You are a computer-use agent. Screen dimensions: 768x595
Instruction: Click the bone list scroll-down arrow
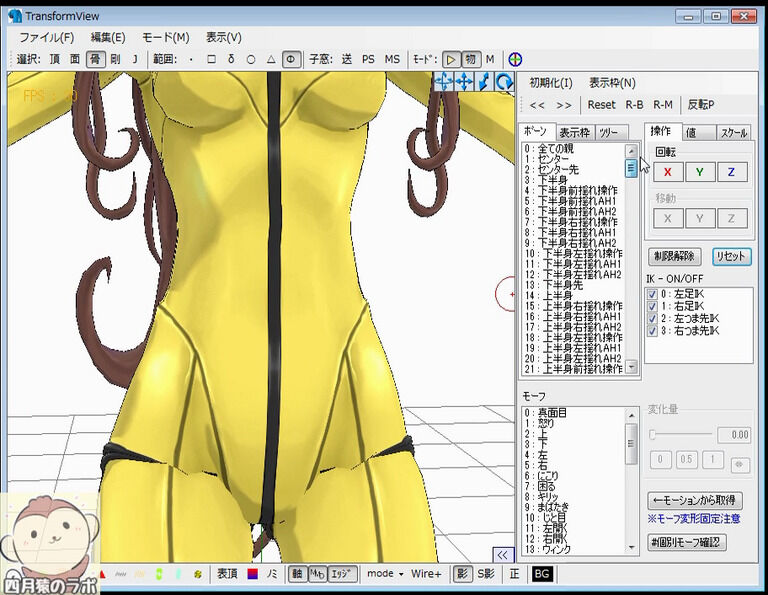click(x=631, y=366)
